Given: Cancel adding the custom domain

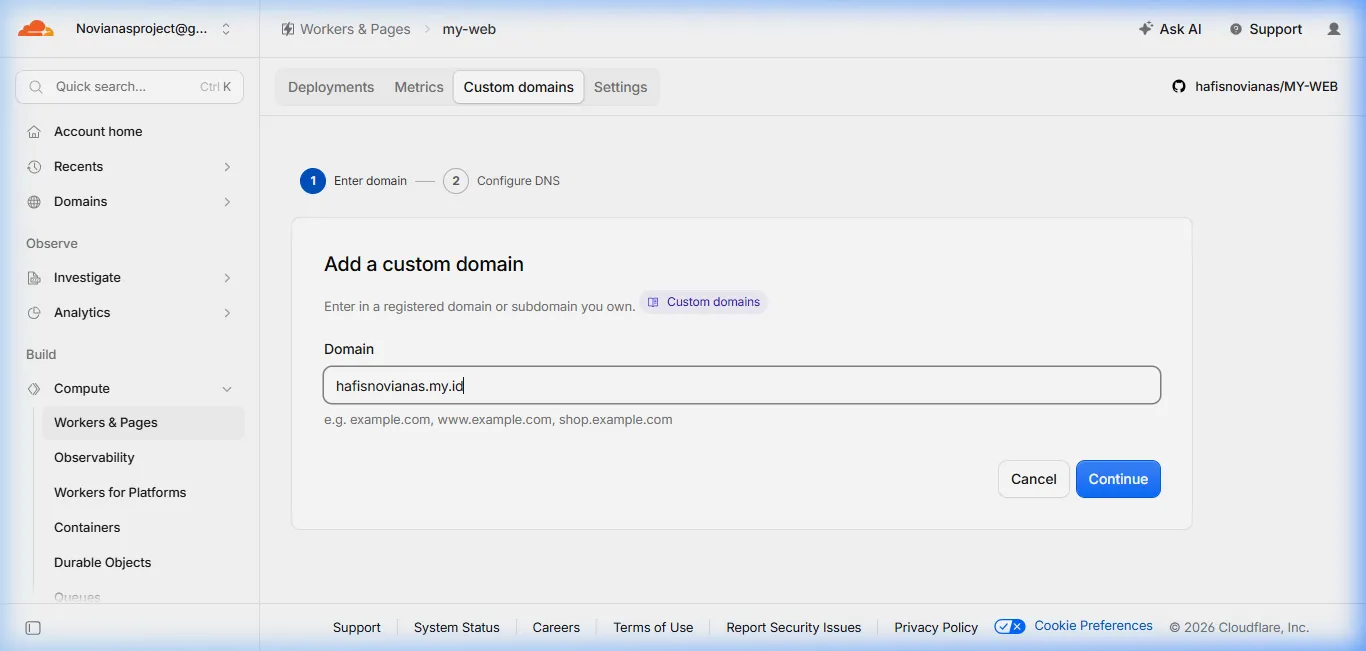Looking at the screenshot, I should [1034, 479].
